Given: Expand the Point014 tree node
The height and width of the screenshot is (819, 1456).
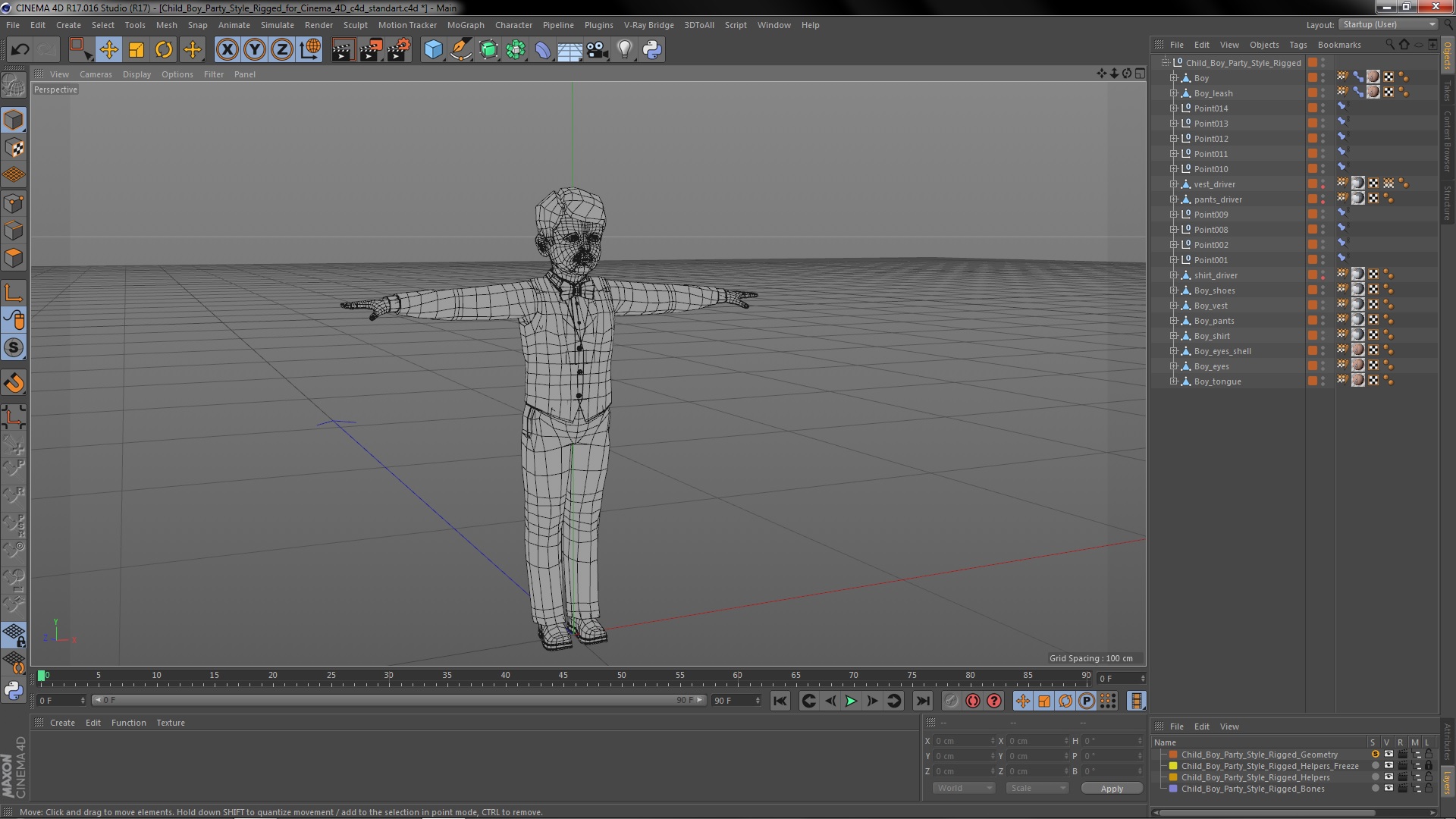Looking at the screenshot, I should point(1173,108).
